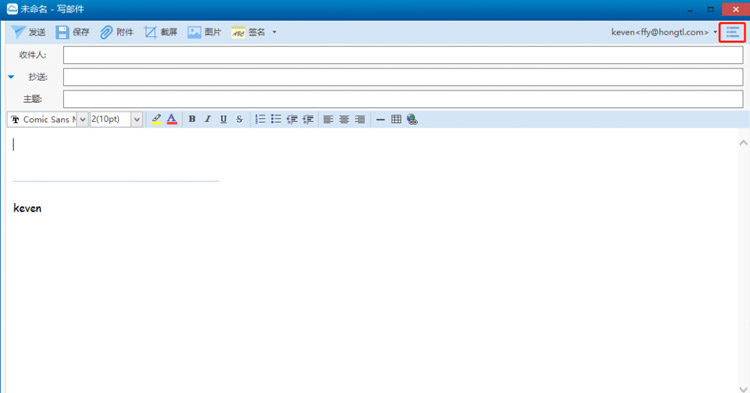The height and width of the screenshot is (393, 750).
Task: Open the Comic Sans font family dropdown
Action: (x=83, y=119)
